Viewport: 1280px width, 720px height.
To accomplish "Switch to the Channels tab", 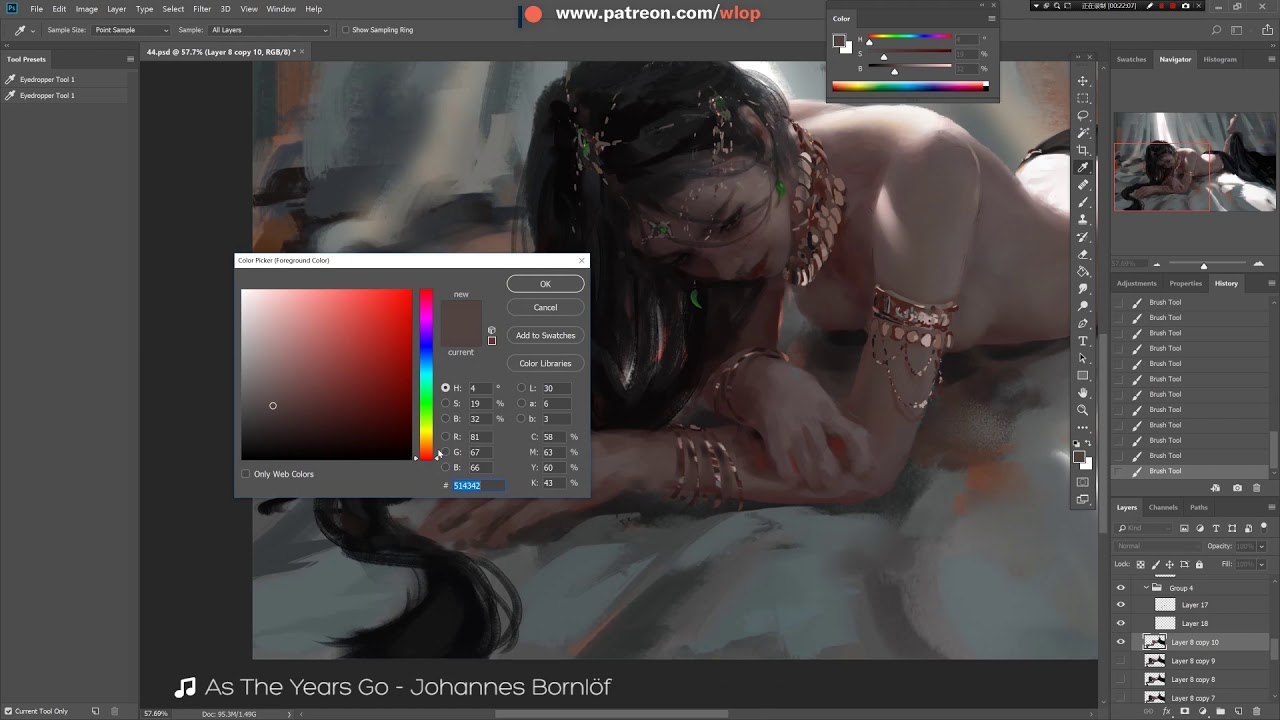I will click(1163, 507).
